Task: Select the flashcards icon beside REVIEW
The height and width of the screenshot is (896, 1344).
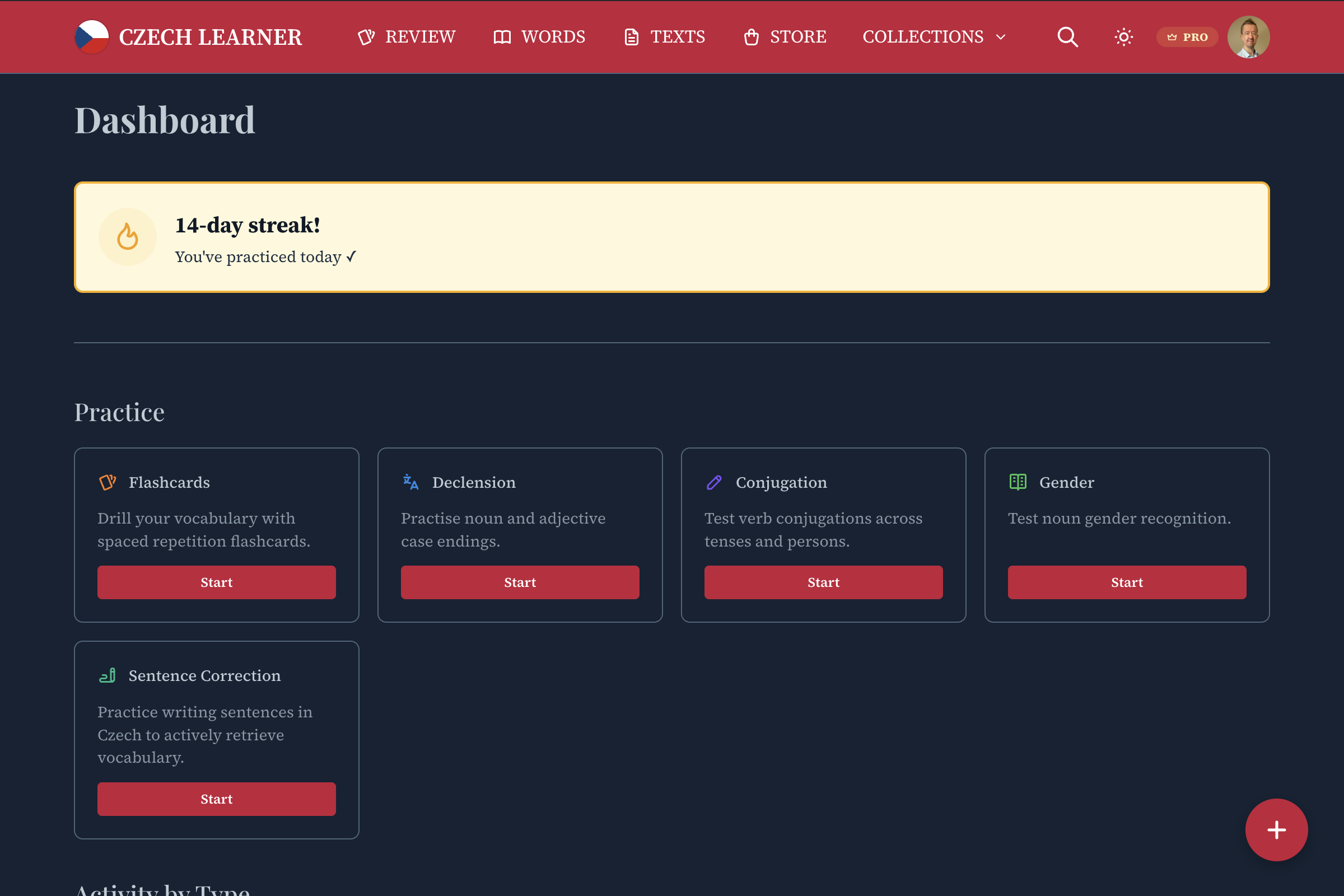Action: [366, 36]
